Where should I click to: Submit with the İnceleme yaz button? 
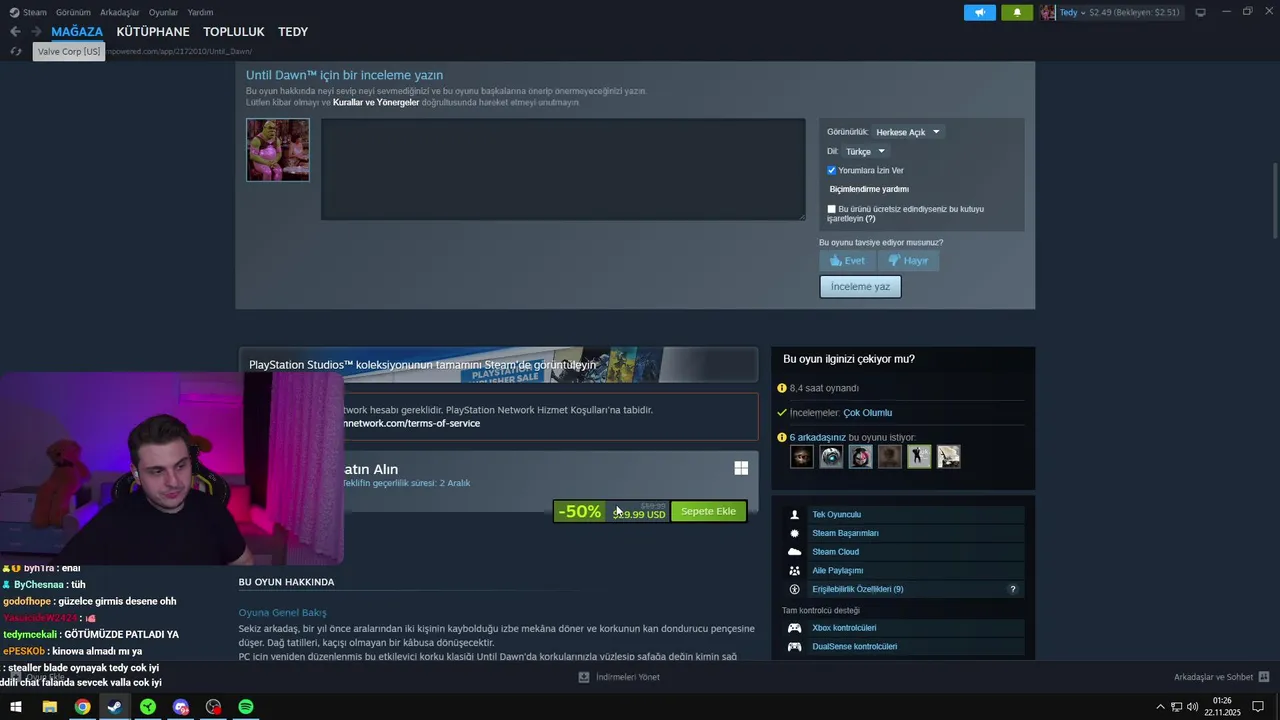pyautogui.click(x=860, y=286)
